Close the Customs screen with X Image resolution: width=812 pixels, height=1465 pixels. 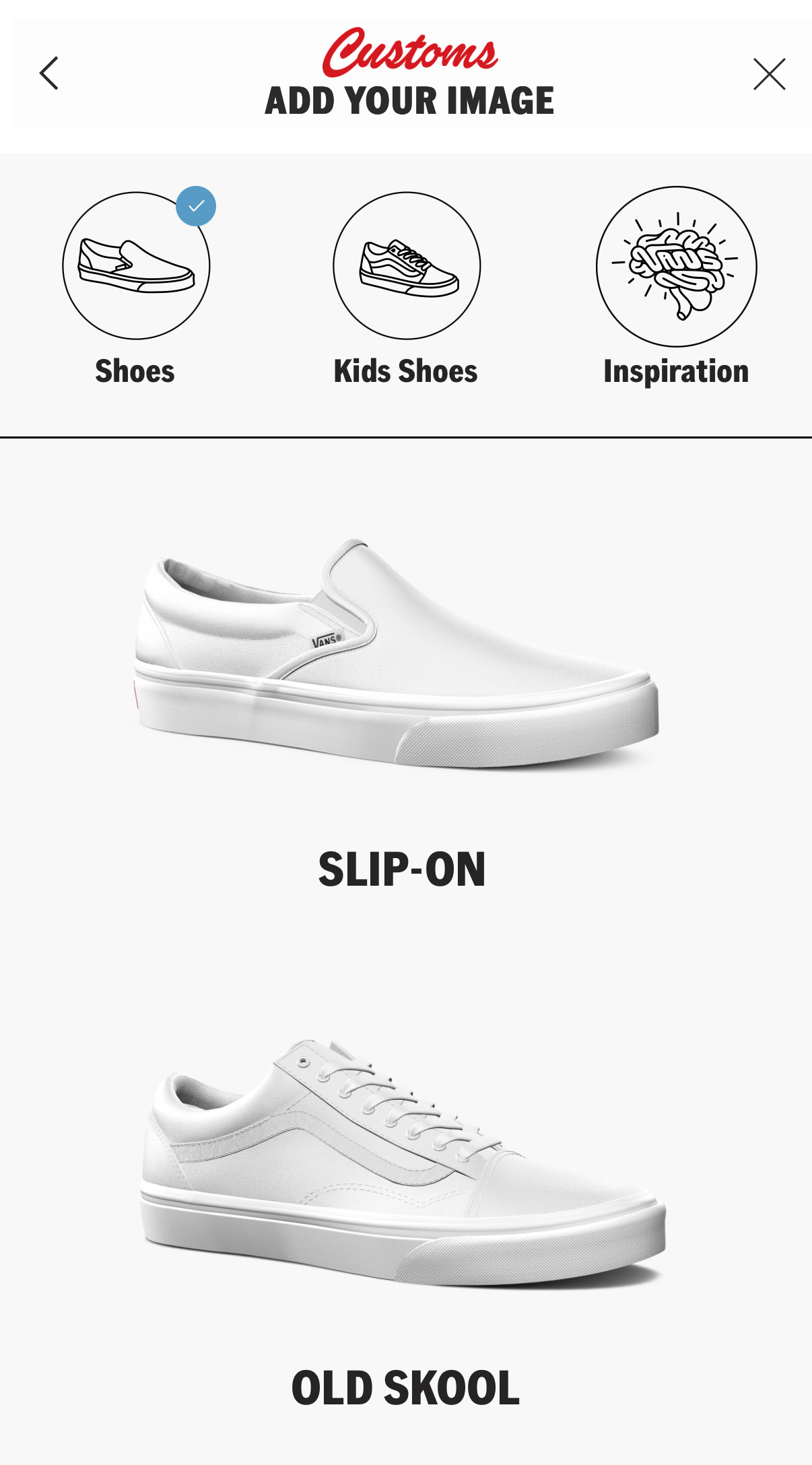click(769, 74)
